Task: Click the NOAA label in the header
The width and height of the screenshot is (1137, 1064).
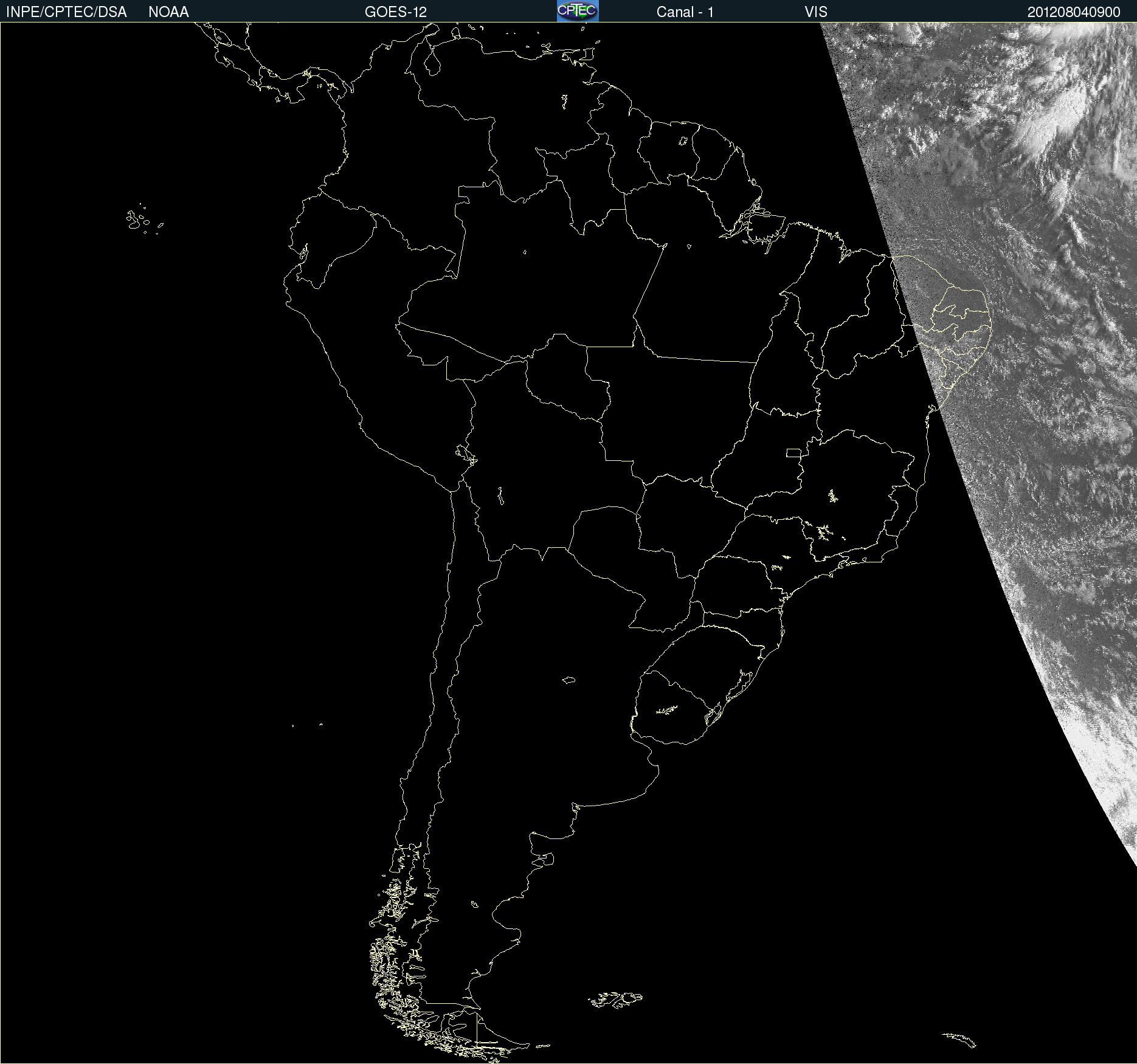Action: [x=168, y=12]
